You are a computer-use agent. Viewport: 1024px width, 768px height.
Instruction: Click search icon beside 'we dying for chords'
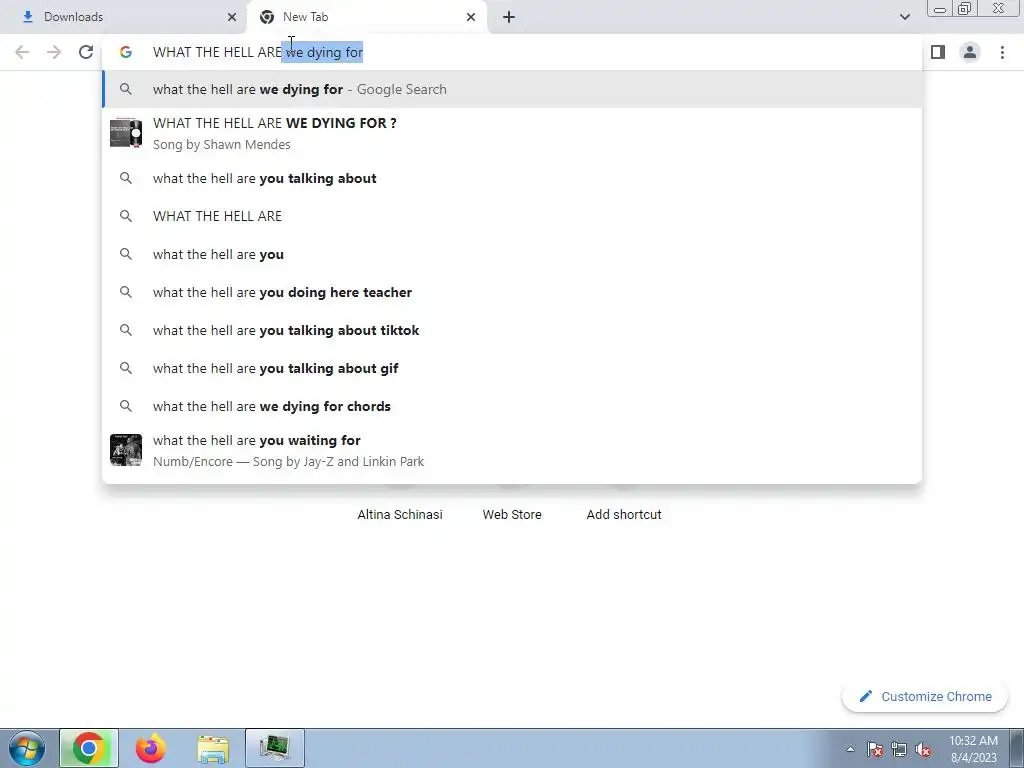coord(126,406)
